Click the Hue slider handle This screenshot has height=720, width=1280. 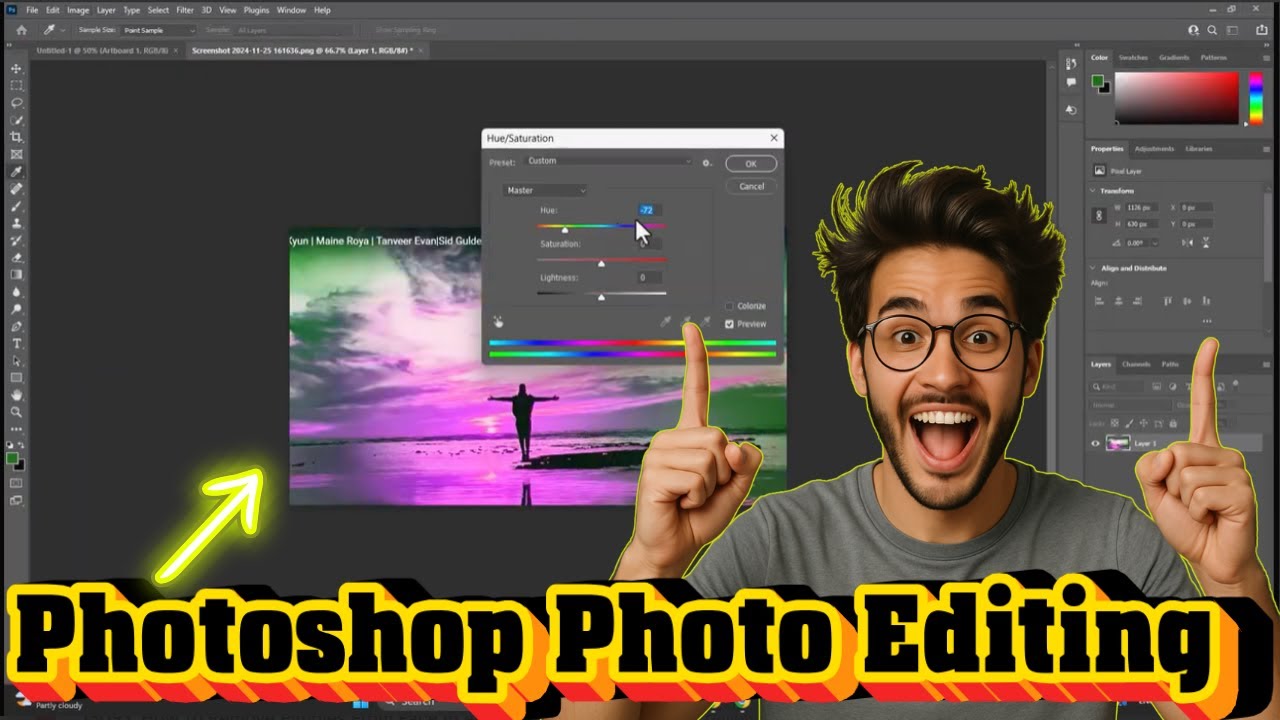click(x=565, y=231)
